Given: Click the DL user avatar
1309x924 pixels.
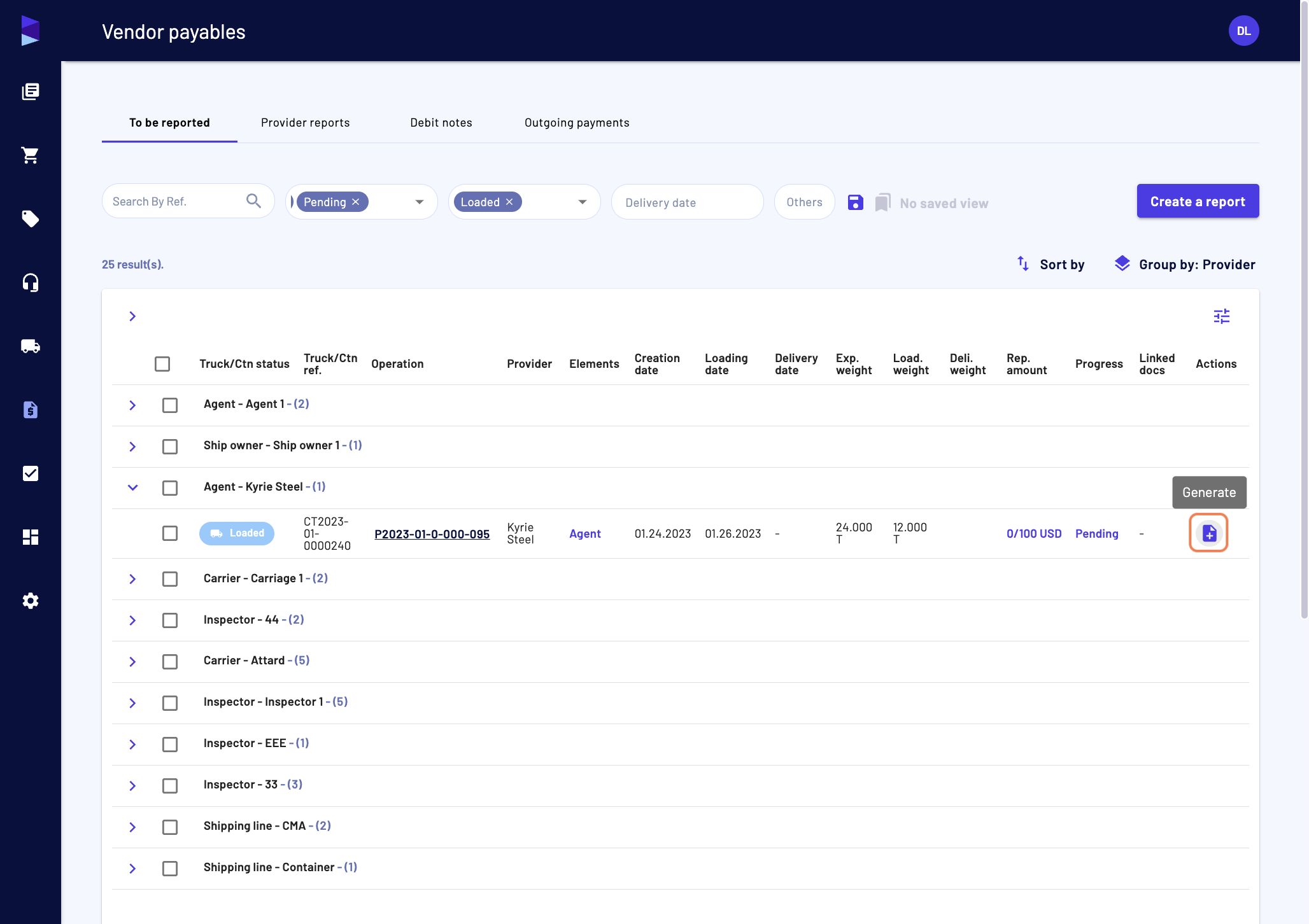Looking at the screenshot, I should [1243, 31].
